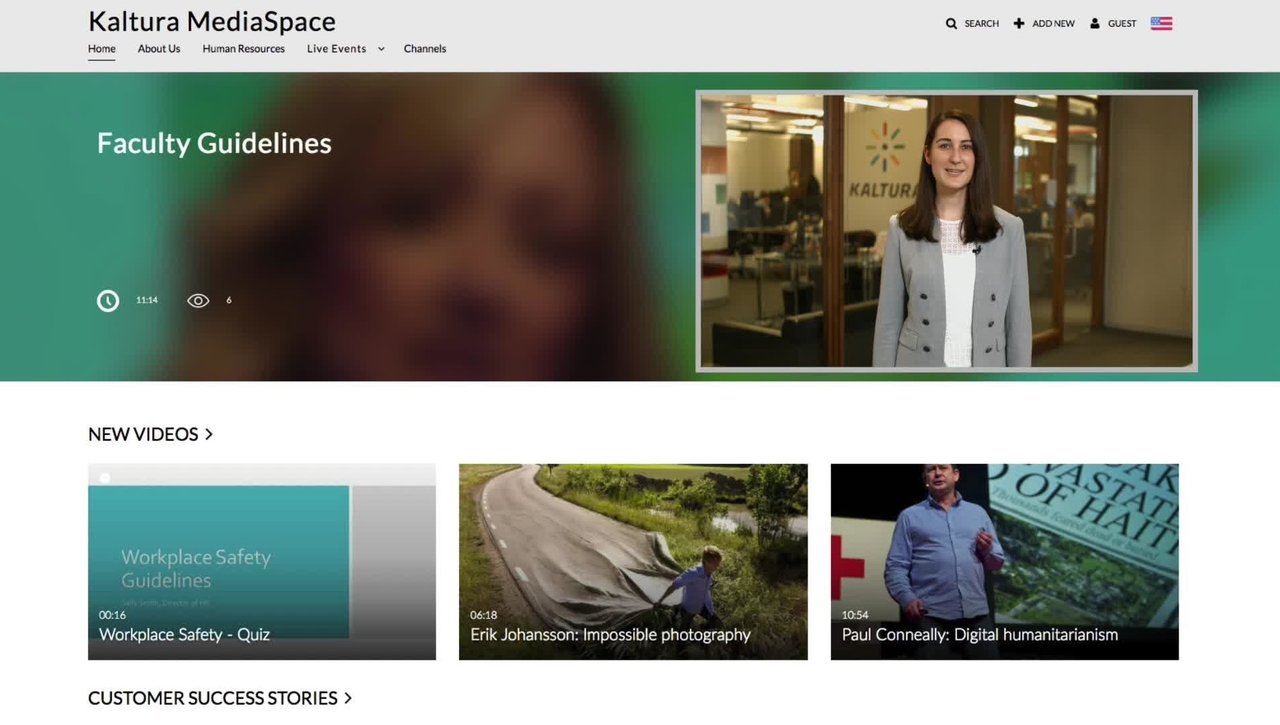Click the 11:14 duration text
The image size is (1280, 725).
[147, 300]
